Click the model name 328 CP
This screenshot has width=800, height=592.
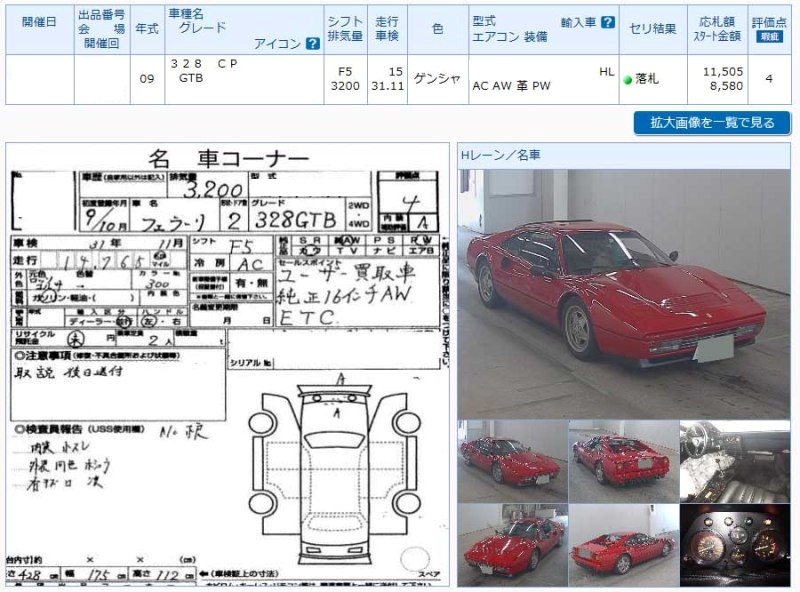[x=204, y=64]
